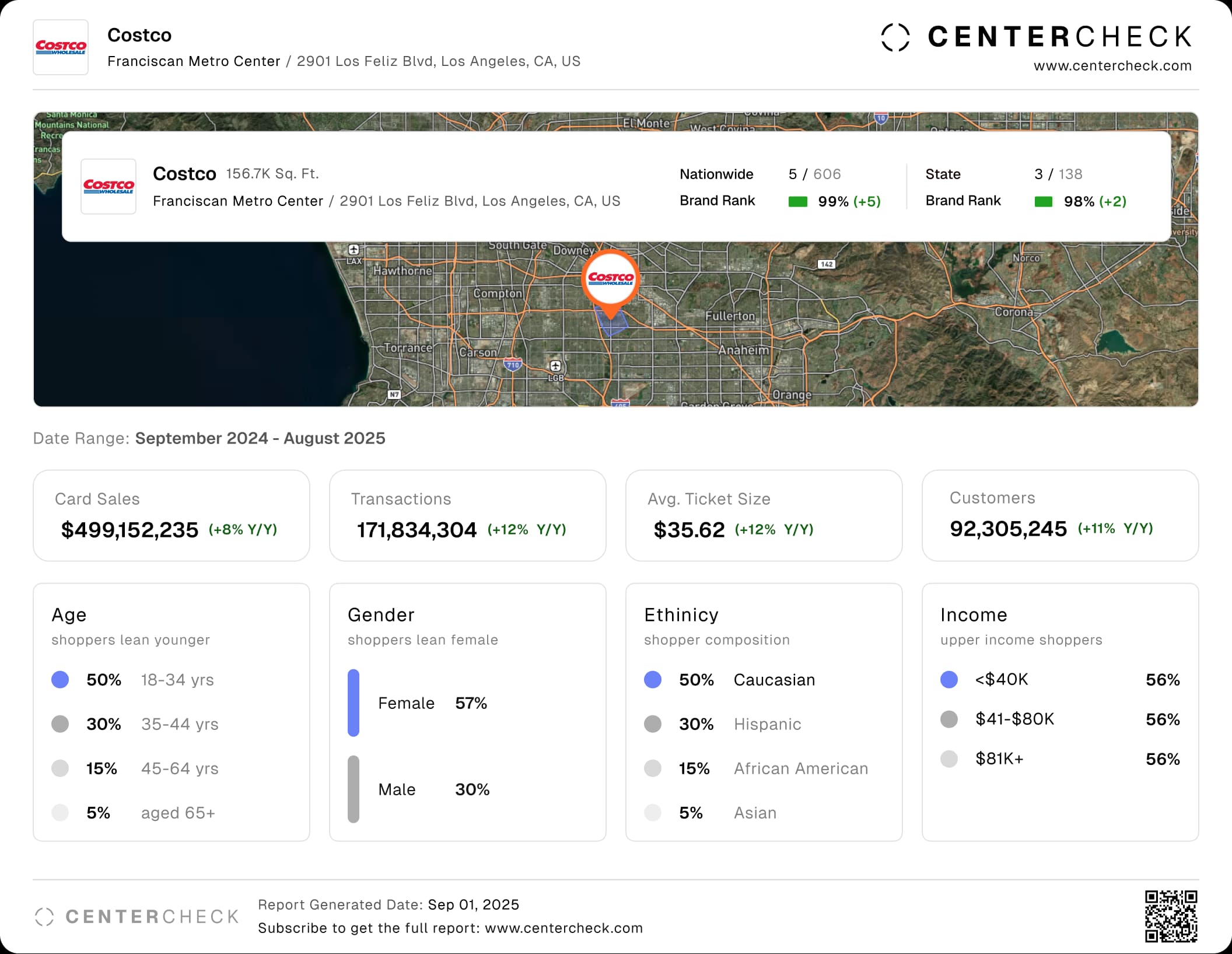
Task: Click the +11% Y/Y customers change
Action: point(1115,529)
